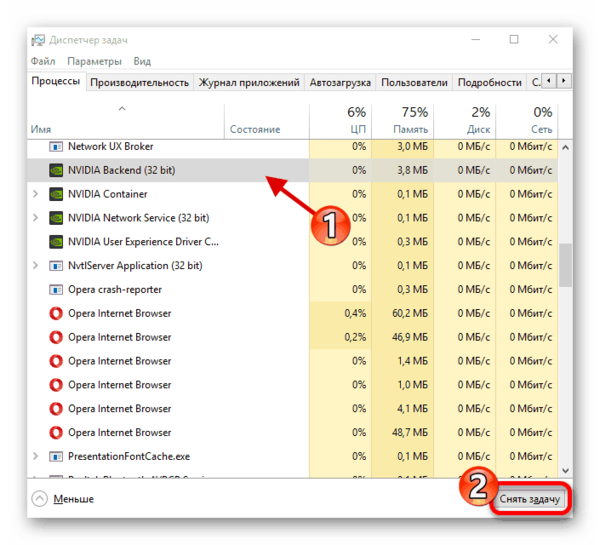600x545 pixels.
Task: Click the NVIDIA Network Service icon
Action: (x=56, y=218)
